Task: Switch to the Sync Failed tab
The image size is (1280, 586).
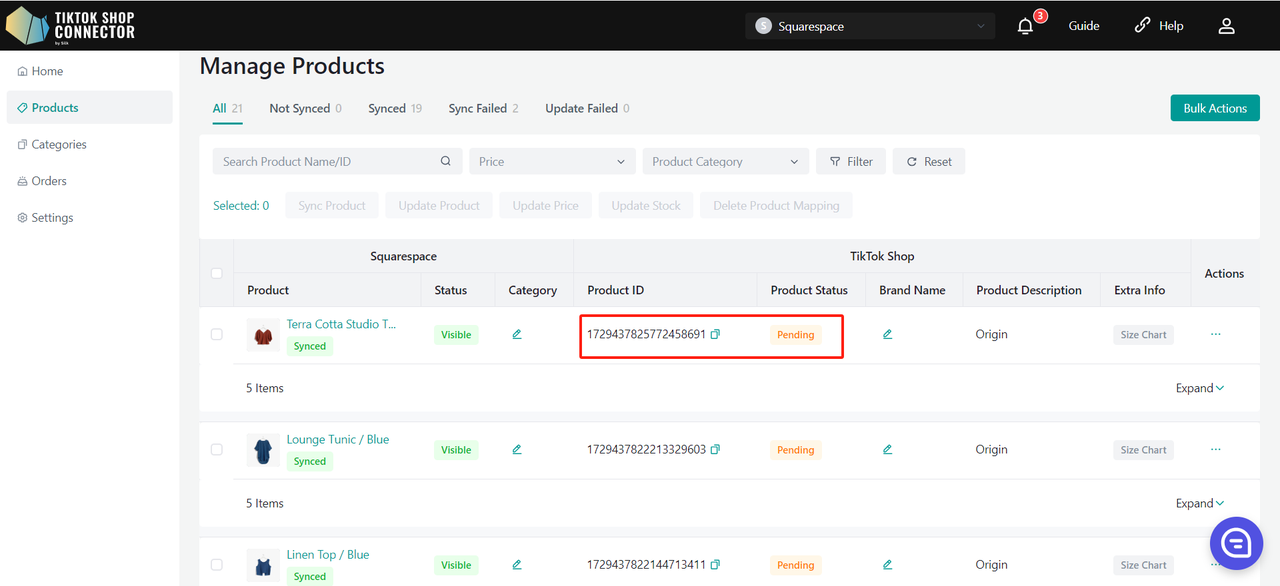Action: coord(482,109)
